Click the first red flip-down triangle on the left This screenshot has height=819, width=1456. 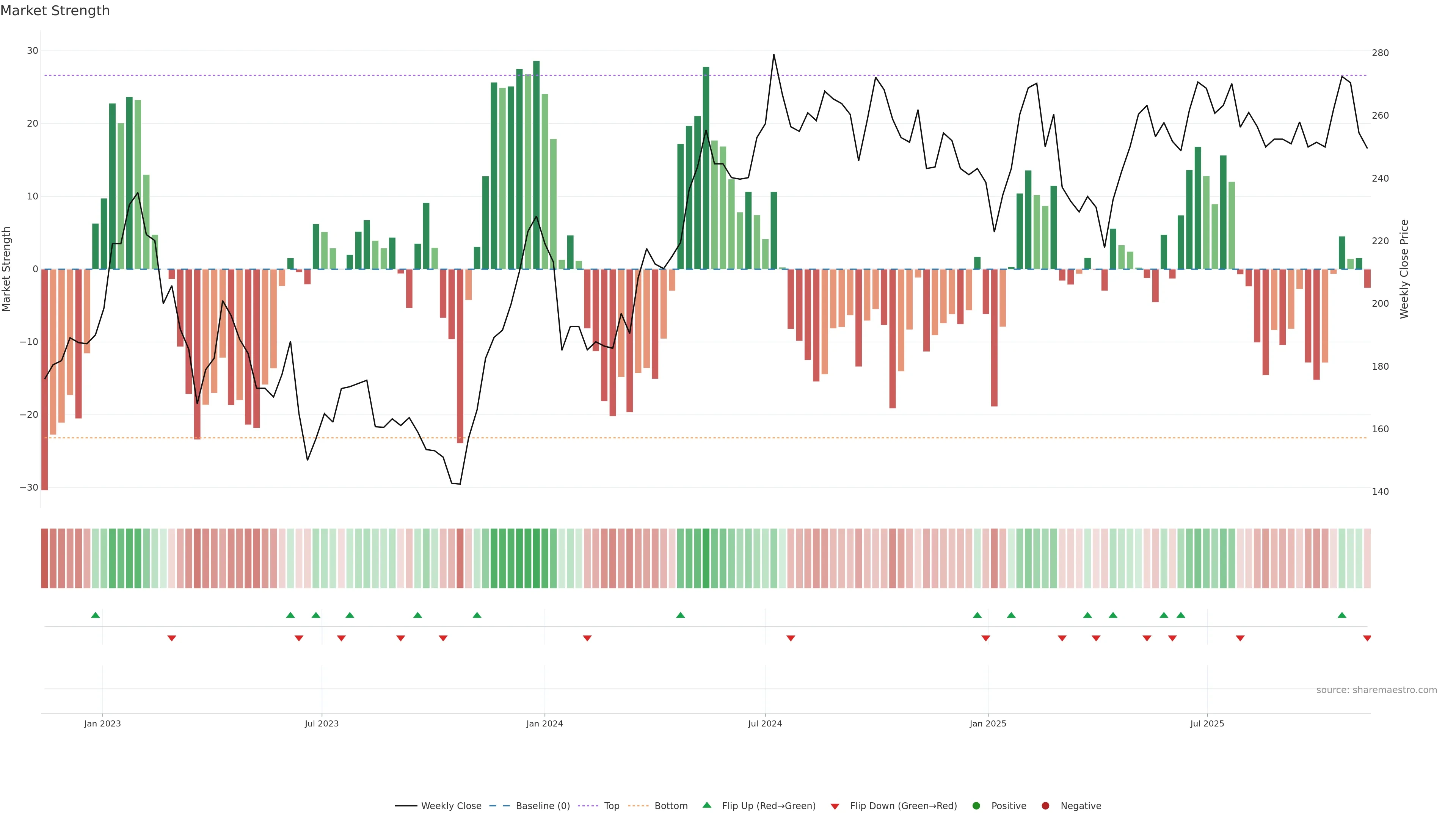[172, 638]
